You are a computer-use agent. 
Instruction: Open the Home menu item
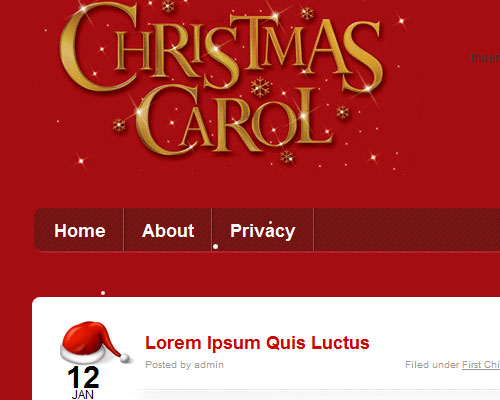coord(80,230)
